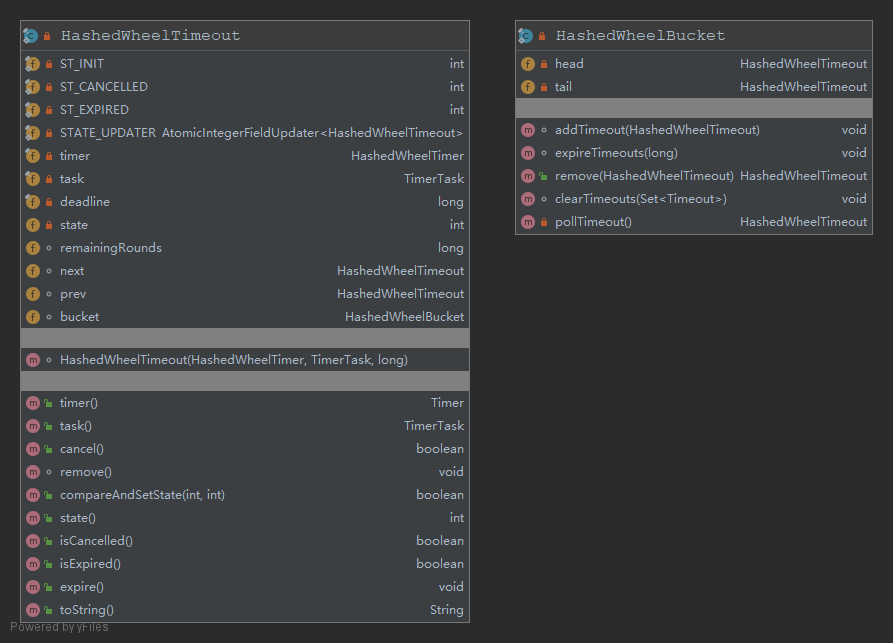Click the private lock icon next to HashedWheelBucket title
893x643 pixels.
pos(542,36)
